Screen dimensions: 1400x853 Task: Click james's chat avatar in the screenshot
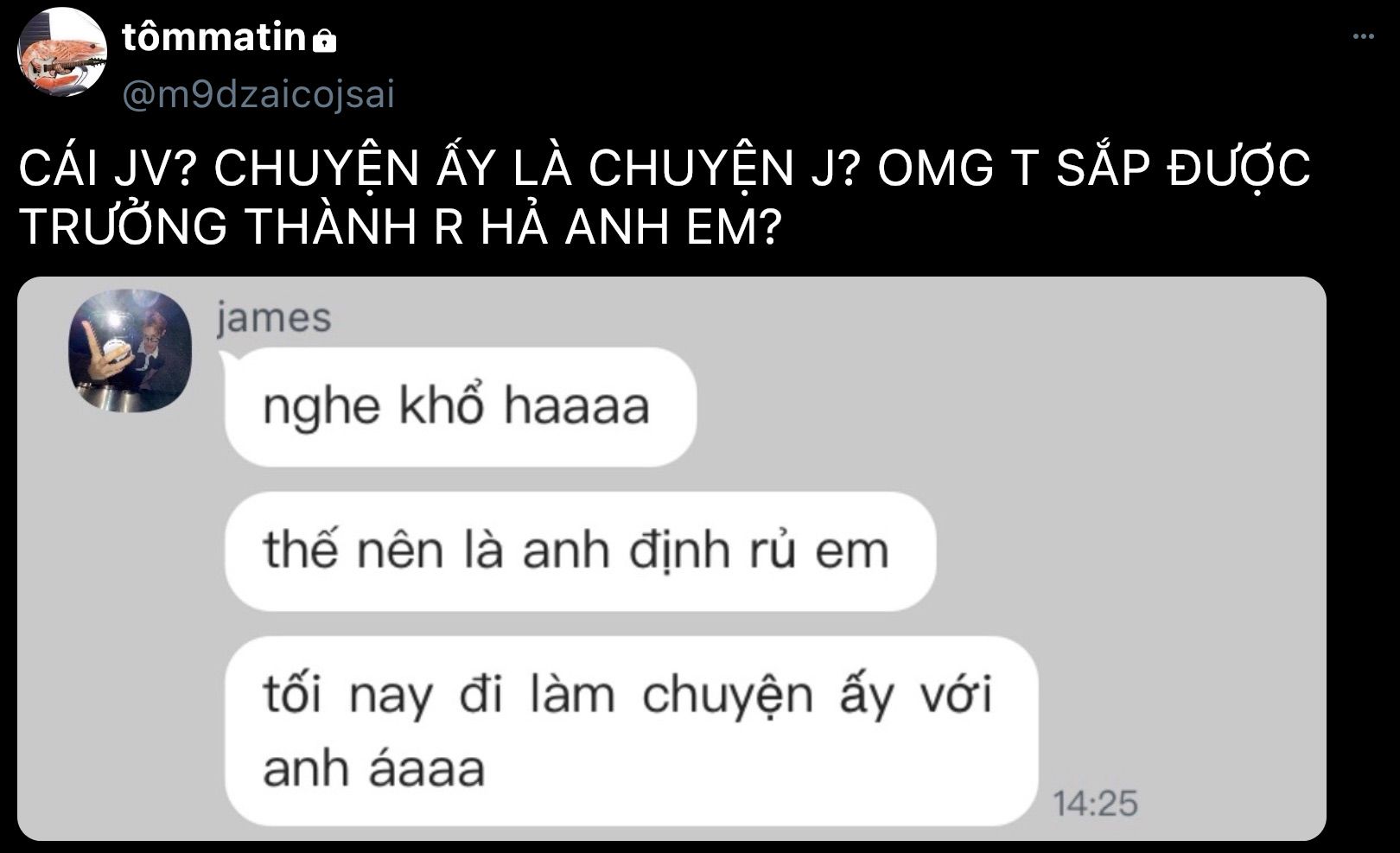130,349
